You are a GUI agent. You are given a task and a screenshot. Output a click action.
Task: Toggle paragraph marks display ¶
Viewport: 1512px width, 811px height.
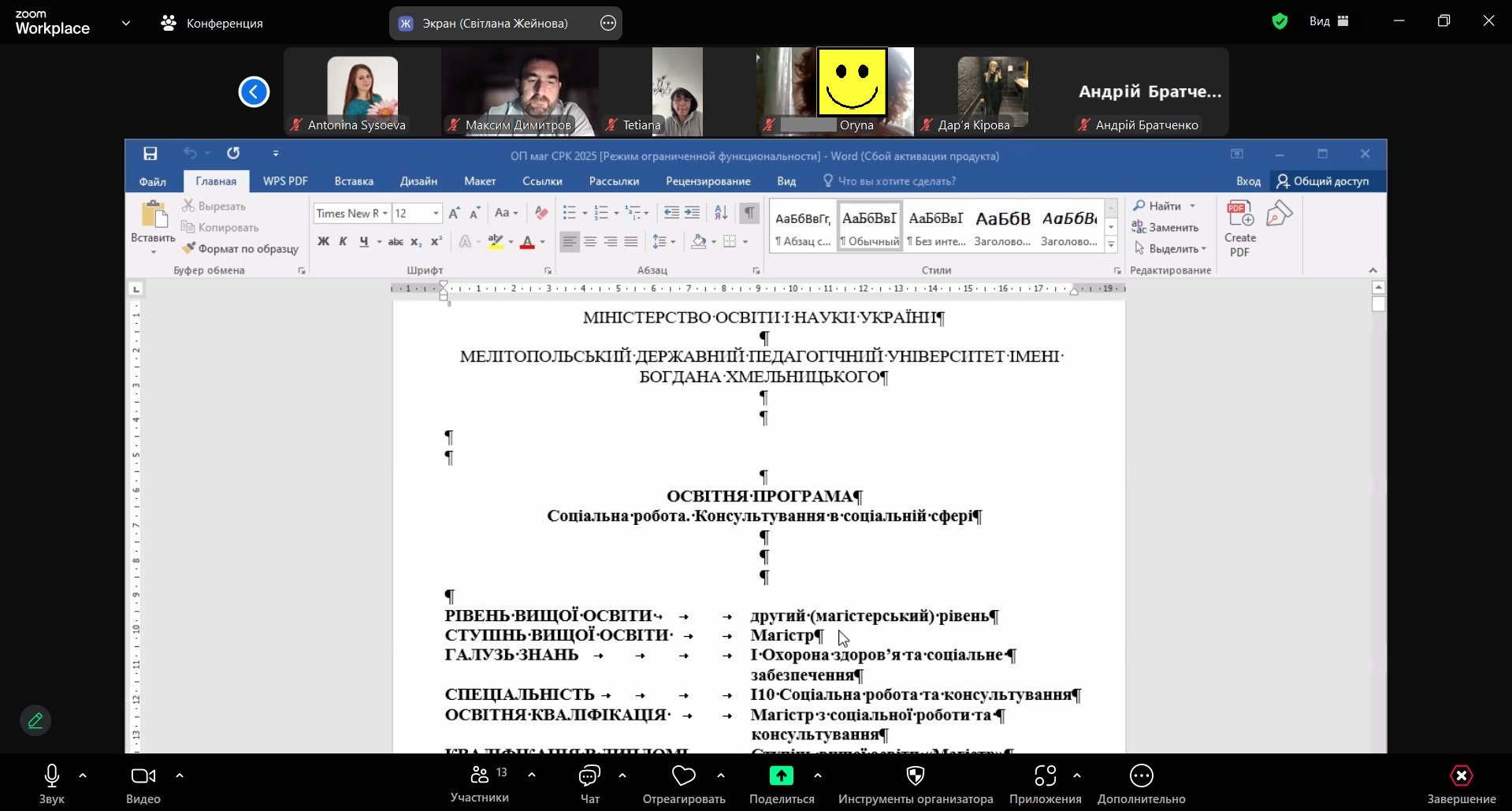click(x=749, y=213)
